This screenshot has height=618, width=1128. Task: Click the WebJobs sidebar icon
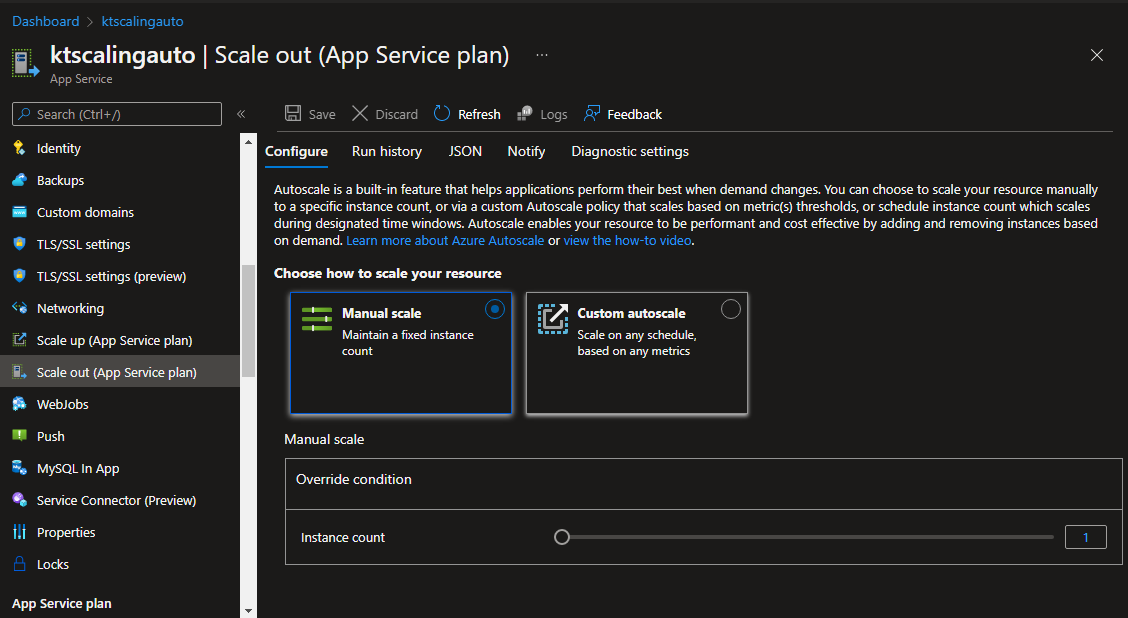19,404
